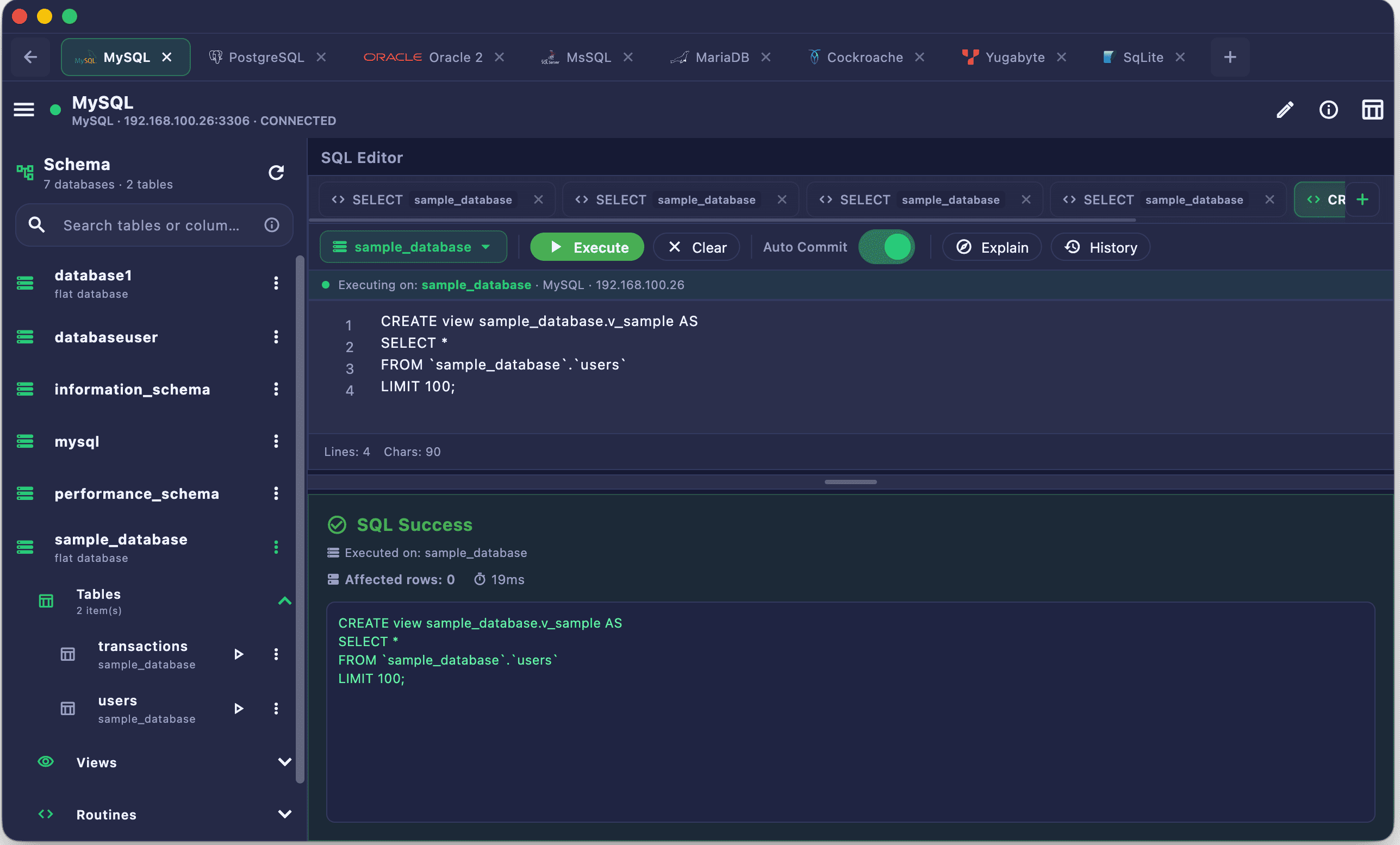Image resolution: width=1400 pixels, height=845 pixels.
Task: Refresh the schema list
Action: pos(276,173)
